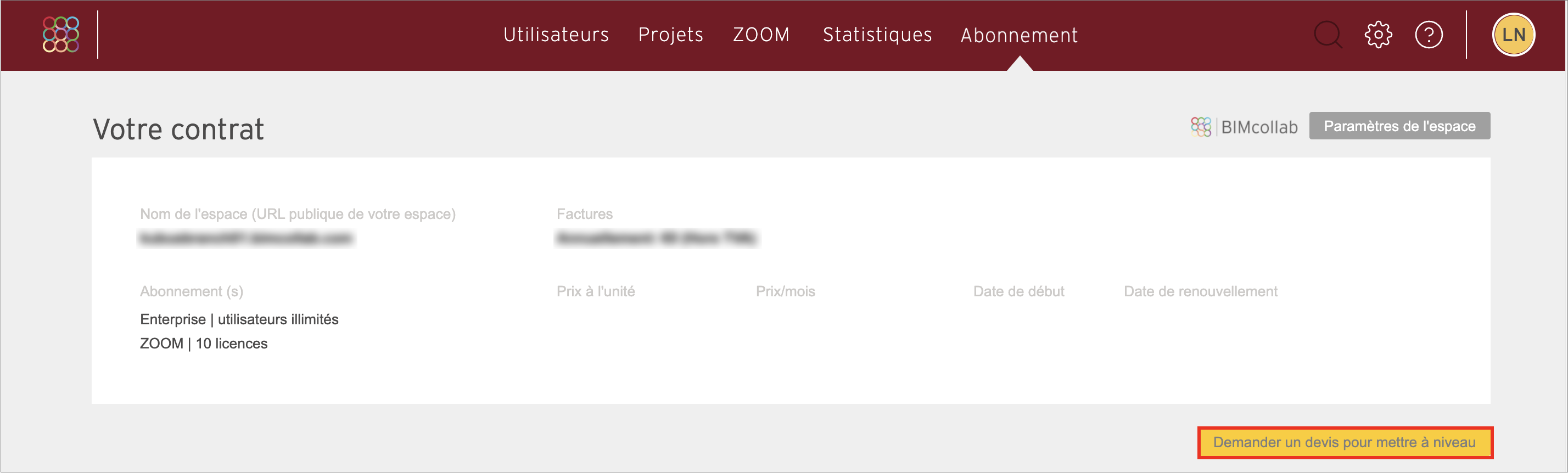The height and width of the screenshot is (473, 1568).
Task: Click the Date de renouvellement column header
Action: (x=1200, y=291)
